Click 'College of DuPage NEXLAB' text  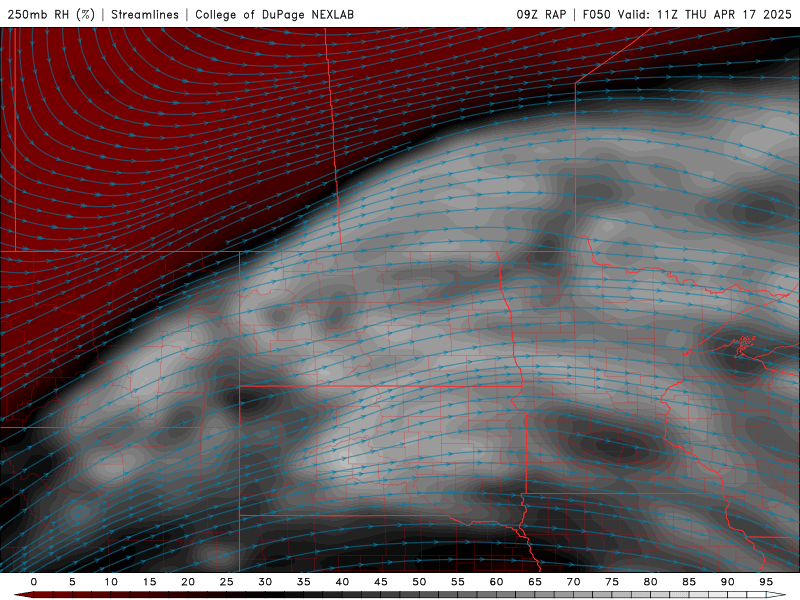click(274, 14)
